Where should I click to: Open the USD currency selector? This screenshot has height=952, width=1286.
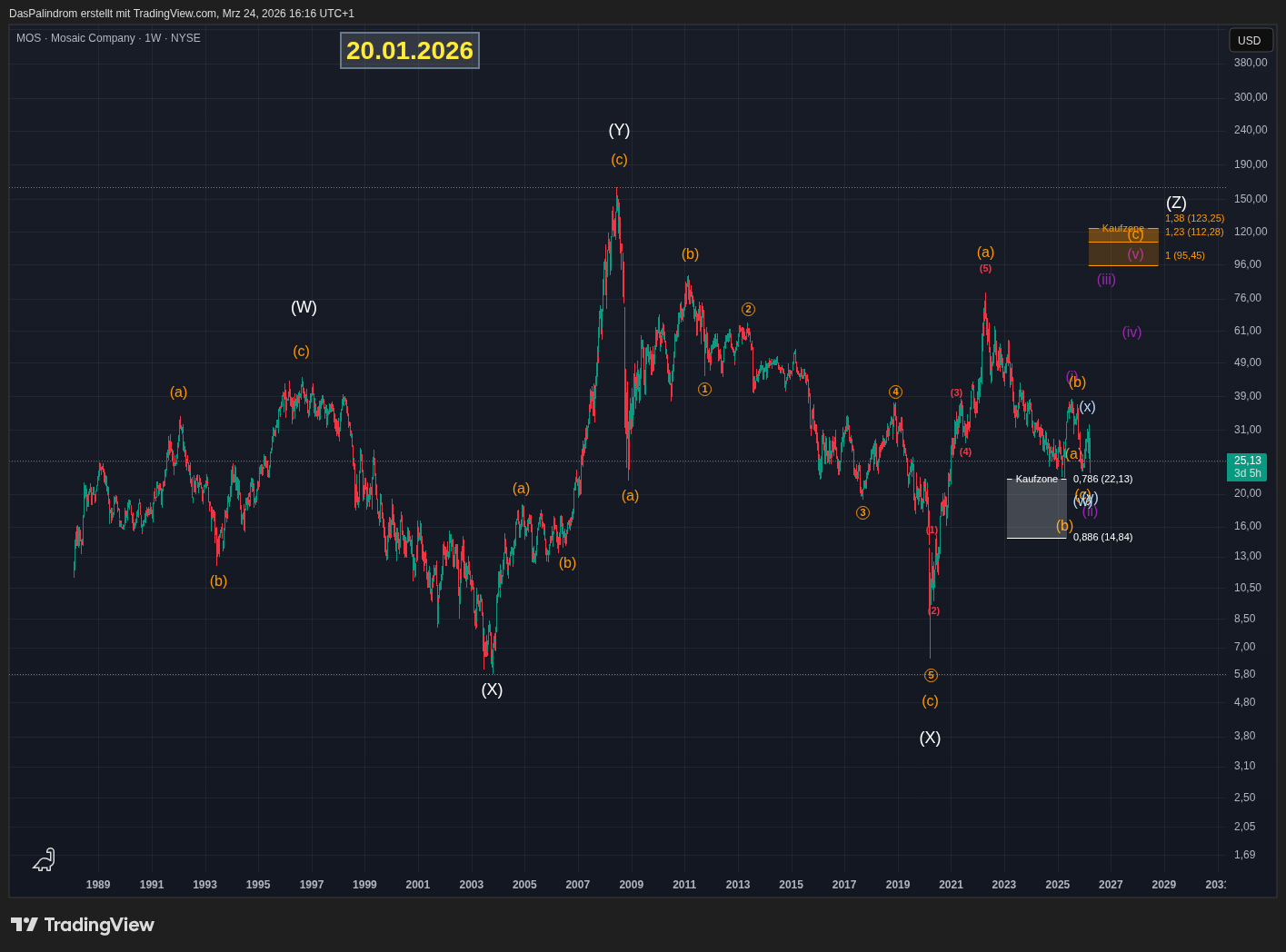1251,40
